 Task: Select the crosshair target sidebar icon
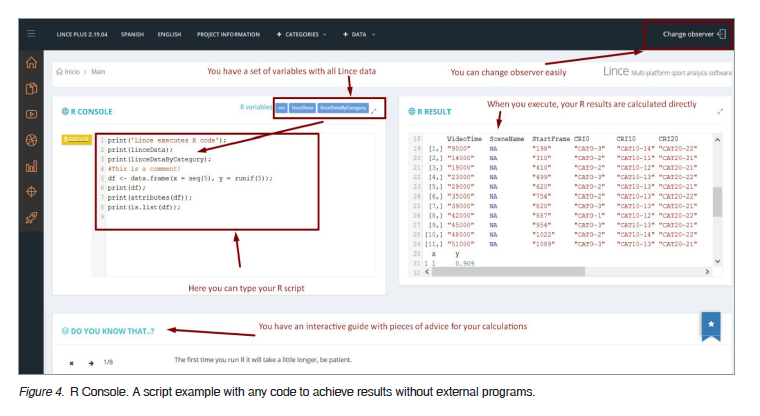(x=31, y=192)
